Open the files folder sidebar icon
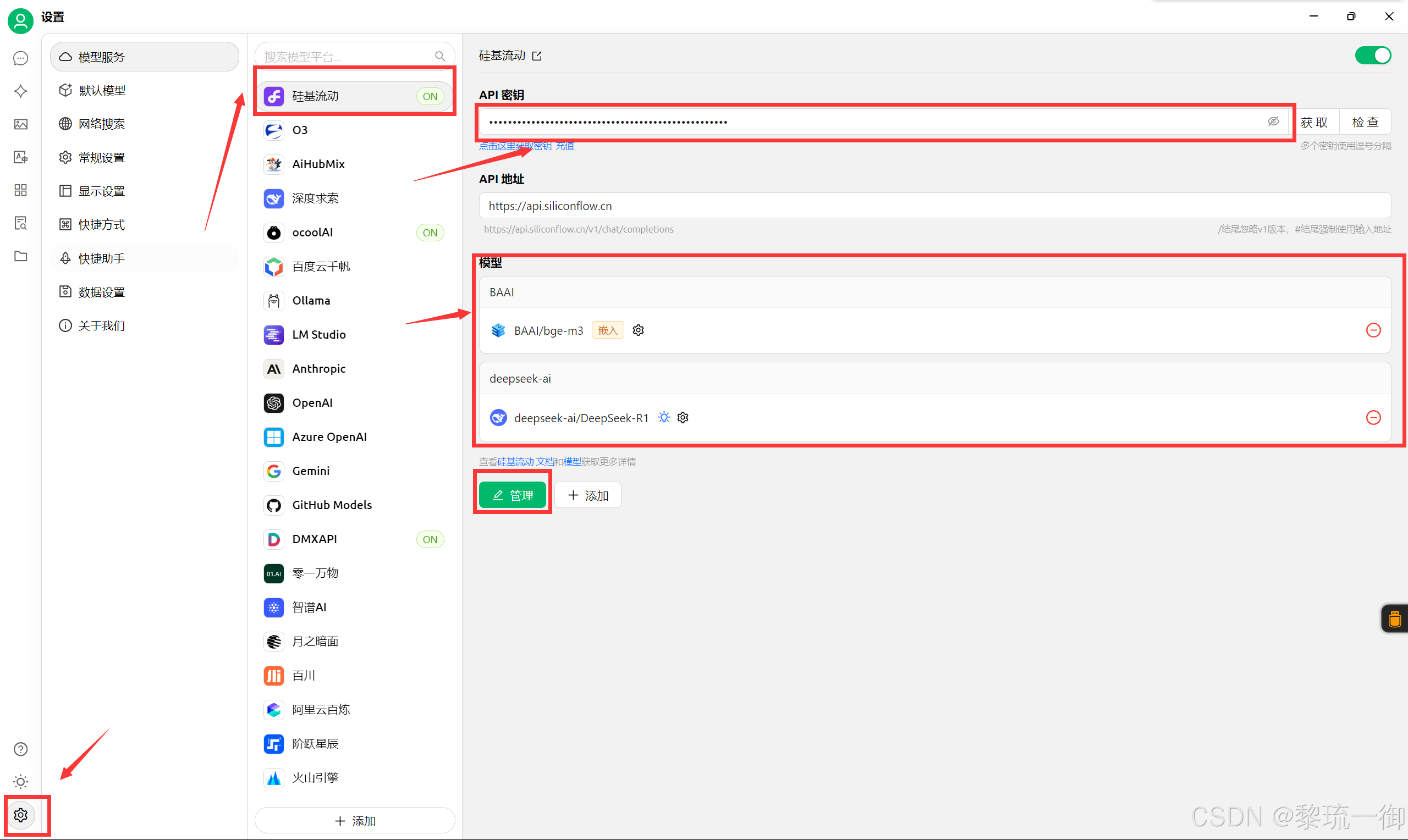This screenshot has height=840, width=1408. pos(20,256)
